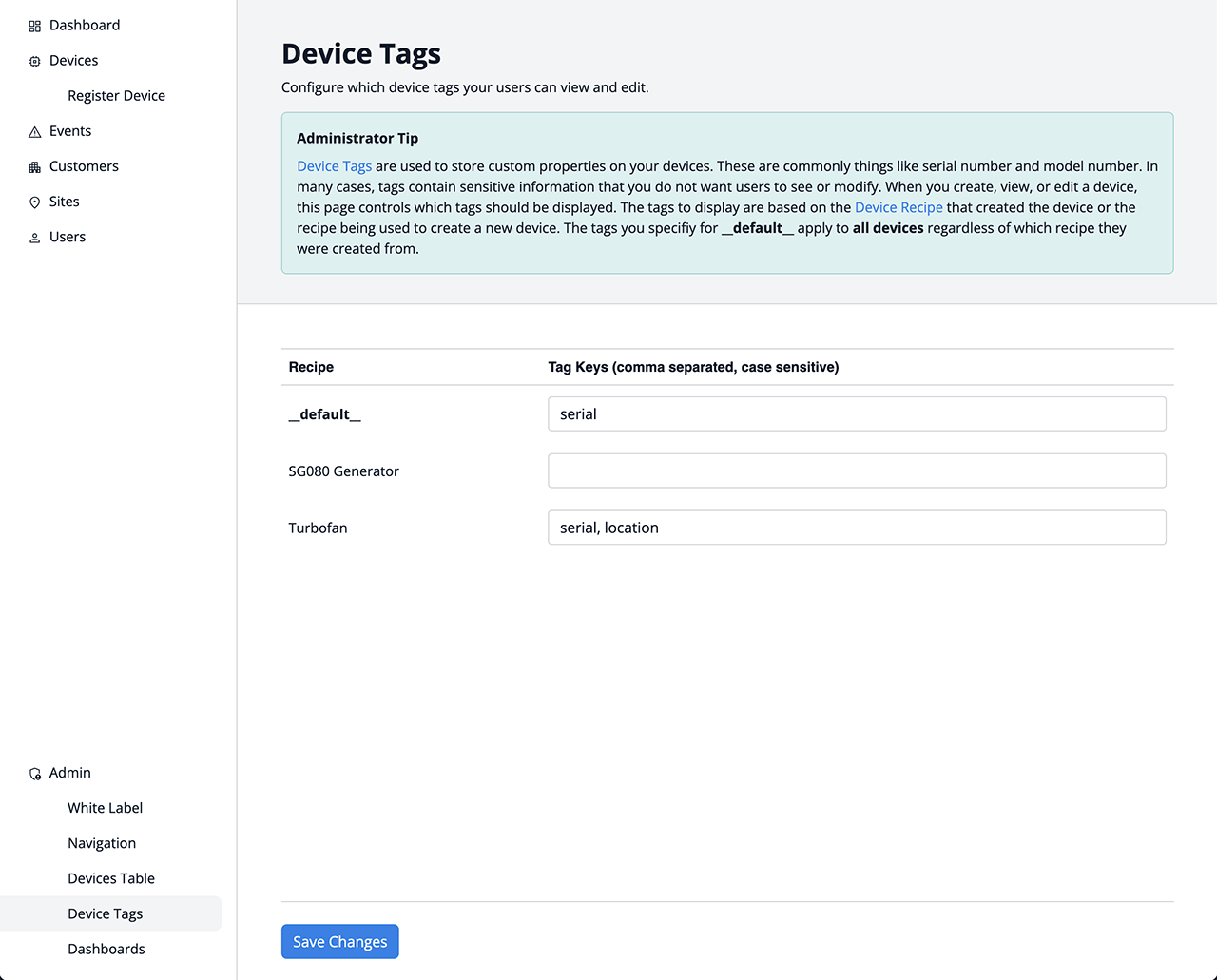
Task: Click the Sites location pin icon
Action: tap(35, 202)
